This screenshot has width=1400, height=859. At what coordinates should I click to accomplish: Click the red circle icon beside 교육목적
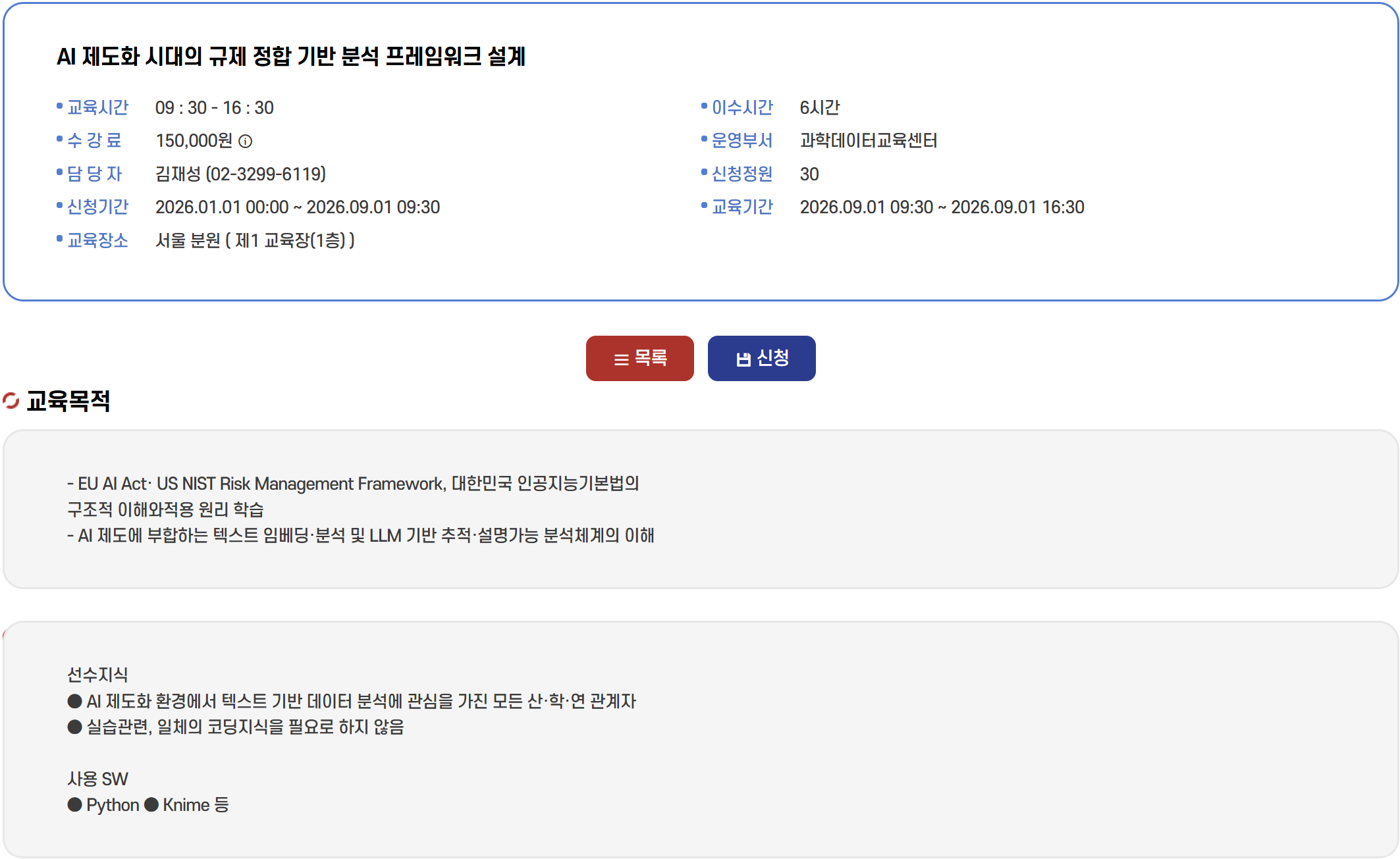[x=11, y=400]
